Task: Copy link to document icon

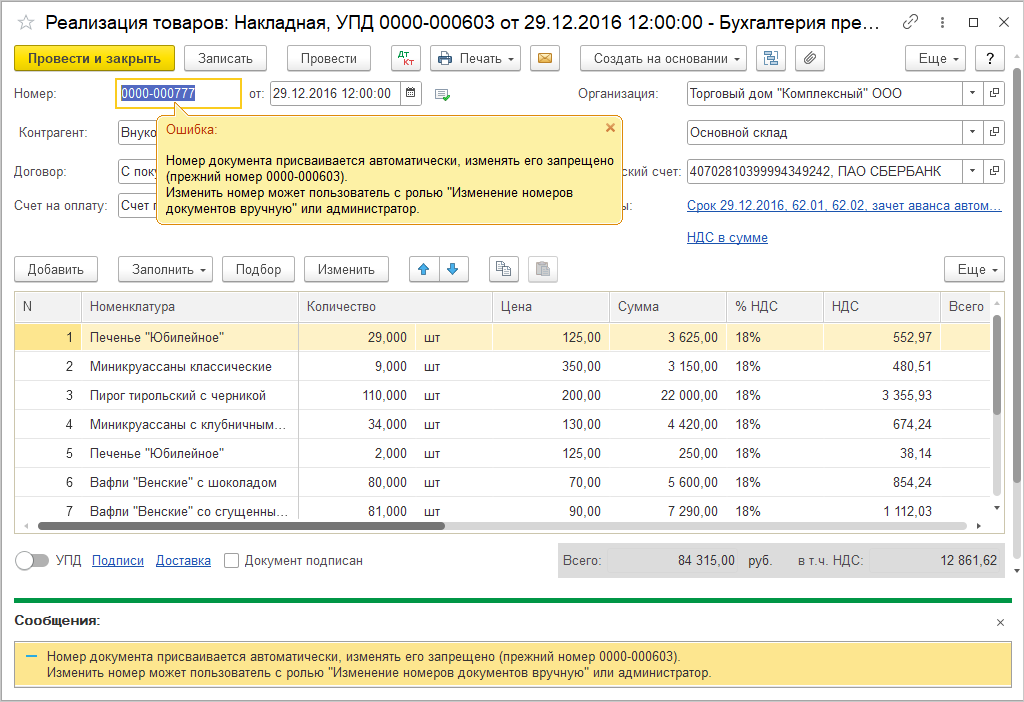Action: click(x=910, y=22)
